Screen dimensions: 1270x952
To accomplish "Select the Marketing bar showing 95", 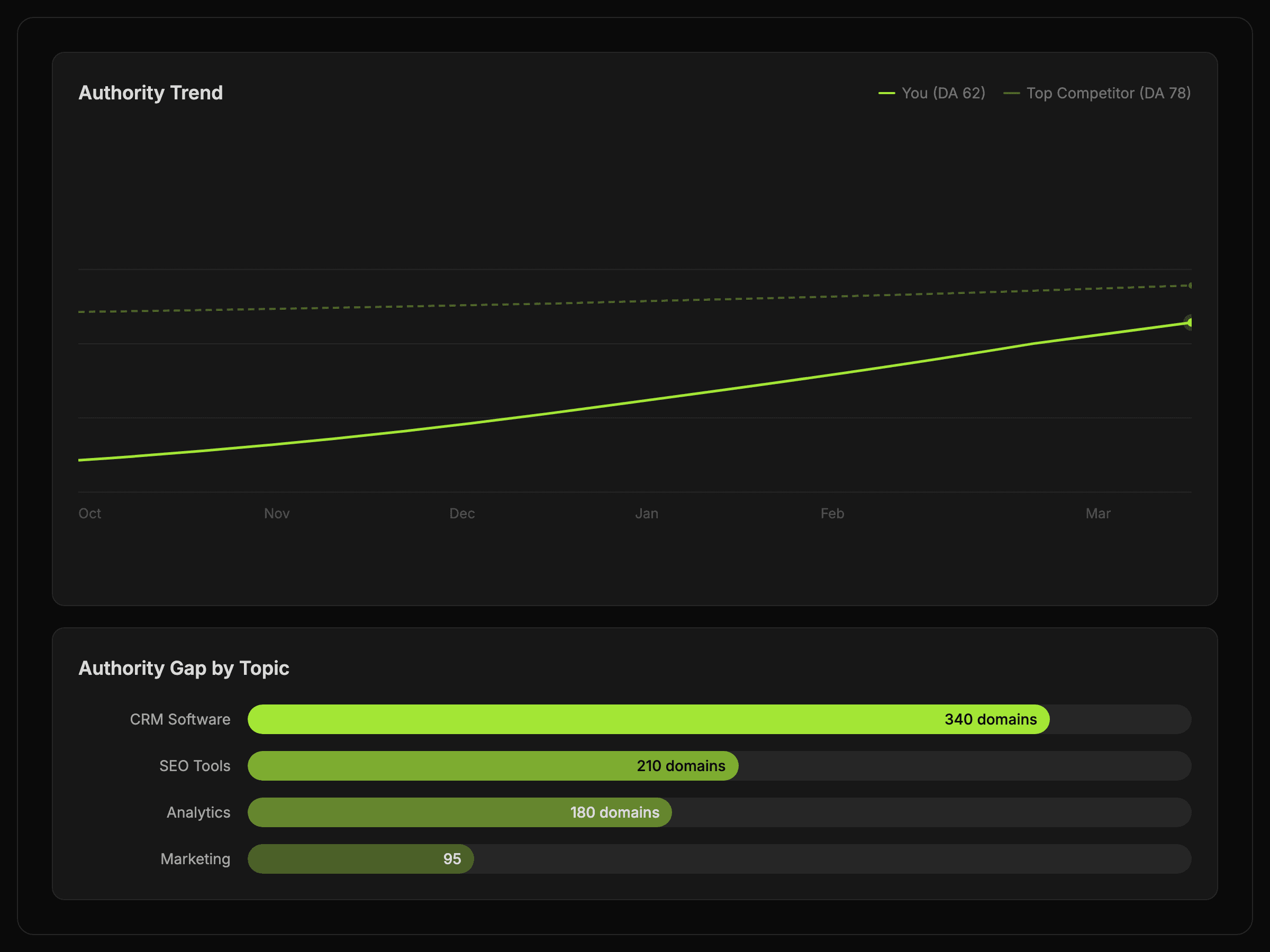I will (x=360, y=858).
